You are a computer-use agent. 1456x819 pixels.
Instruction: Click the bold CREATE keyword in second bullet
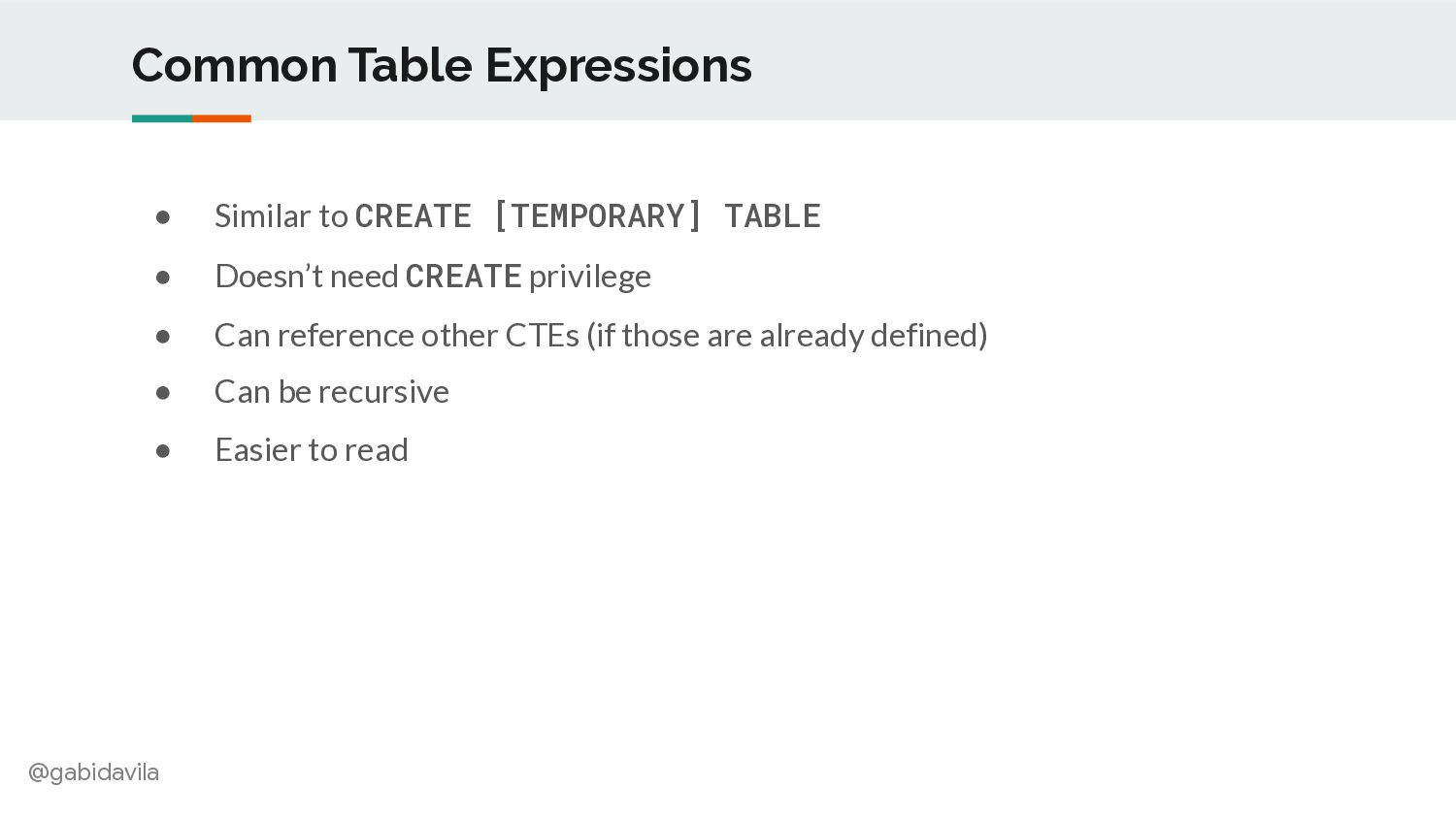(464, 277)
